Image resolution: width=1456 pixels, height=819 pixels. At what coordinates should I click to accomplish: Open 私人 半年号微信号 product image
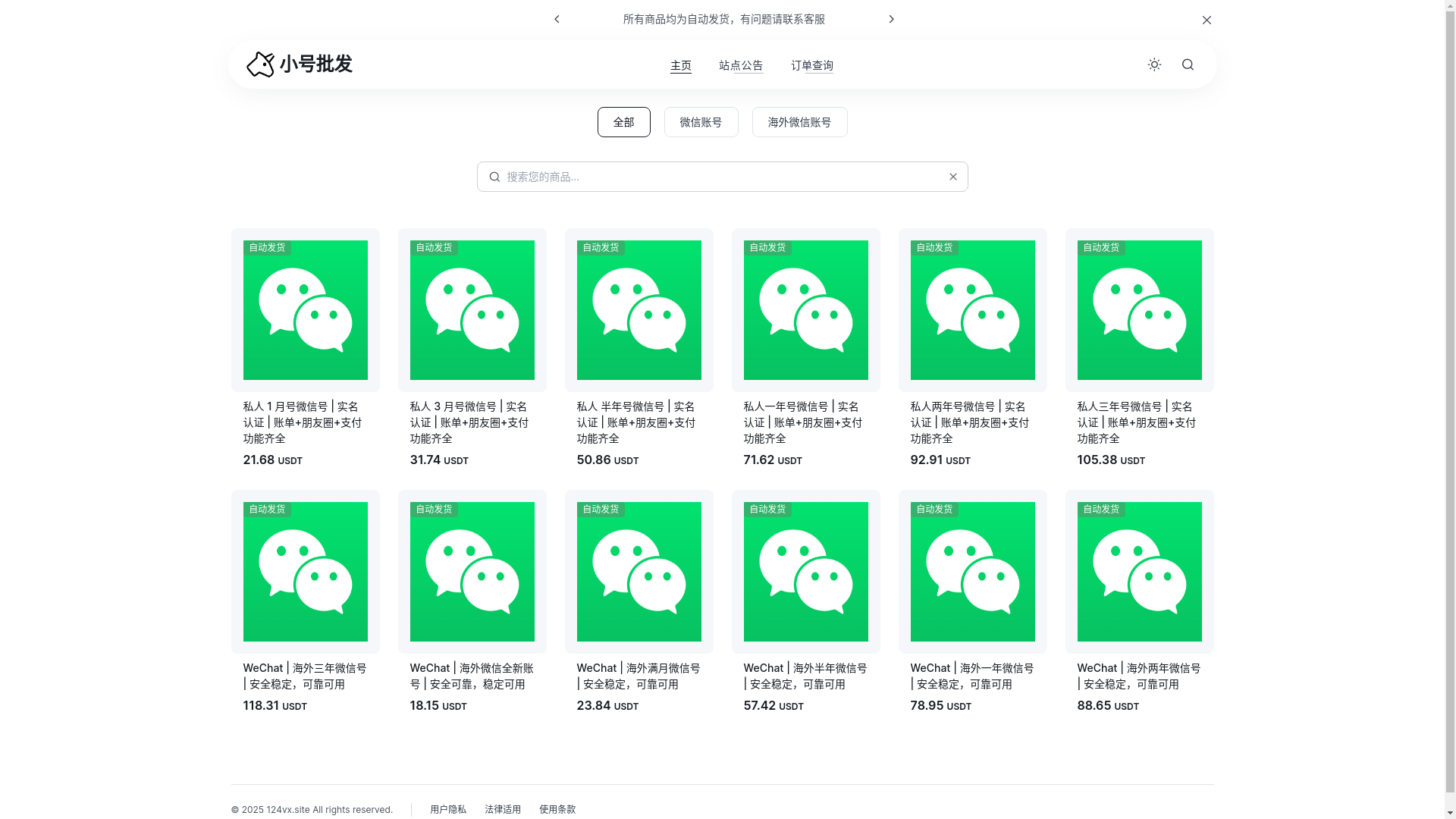click(639, 310)
